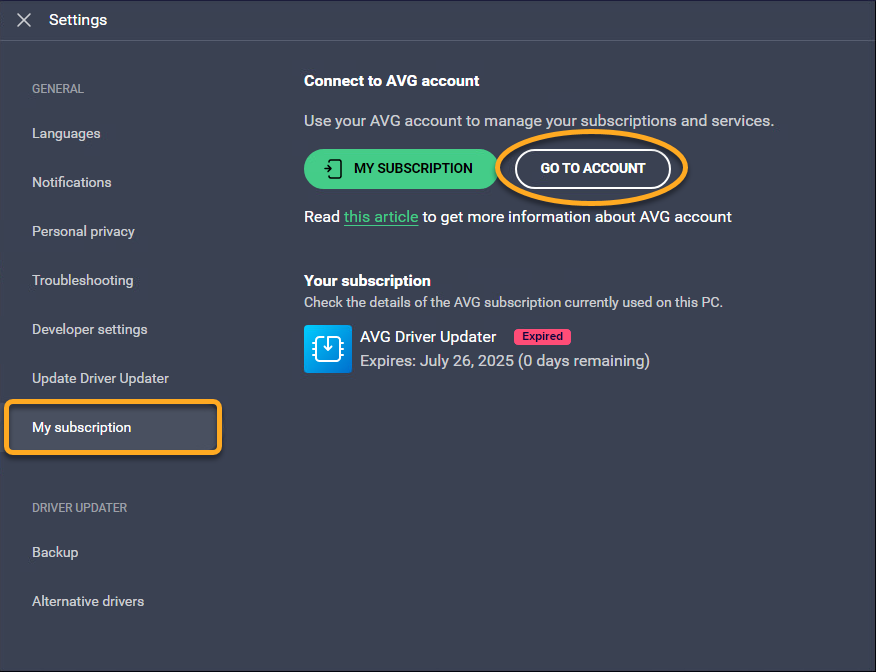Click the Expires July 26, 2025 text
876x672 pixels.
point(504,361)
